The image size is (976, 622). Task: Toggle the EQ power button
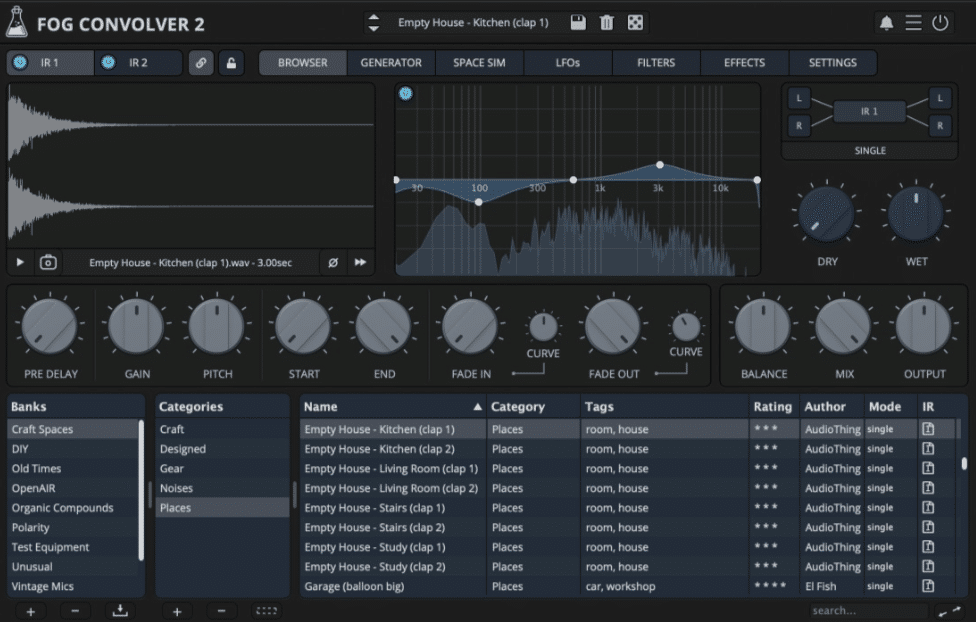coord(406,93)
